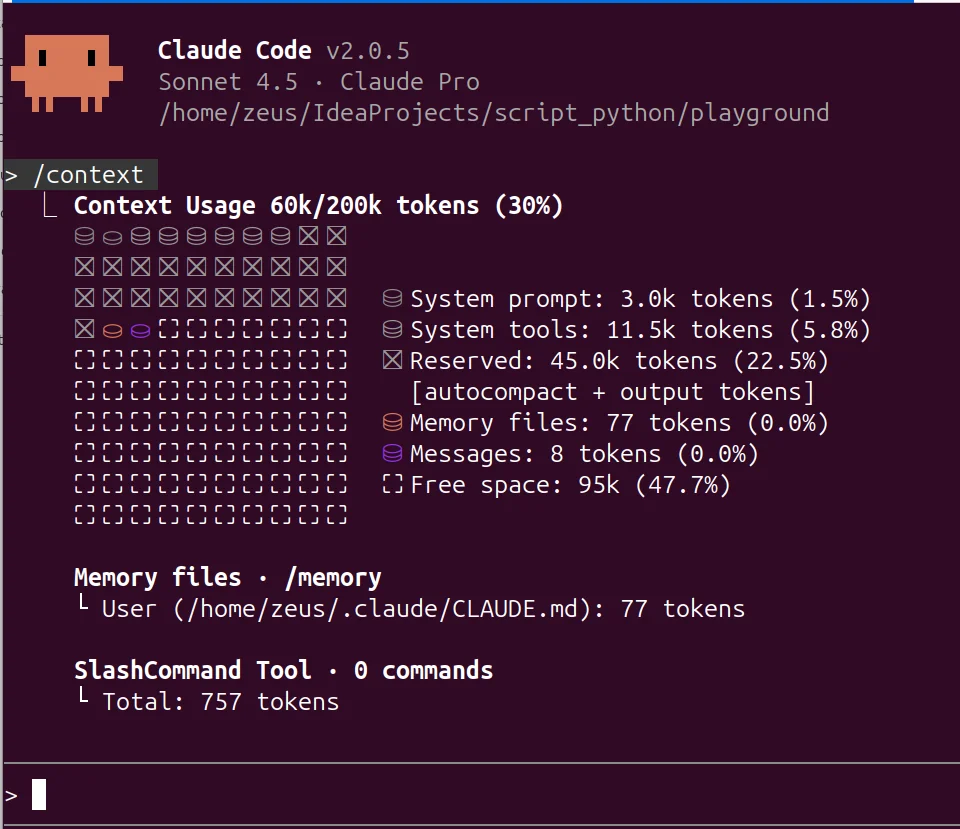Click the 'Sonnet 4.5 · Claude Pro' line
The width and height of the screenshot is (960, 829).
(319, 81)
